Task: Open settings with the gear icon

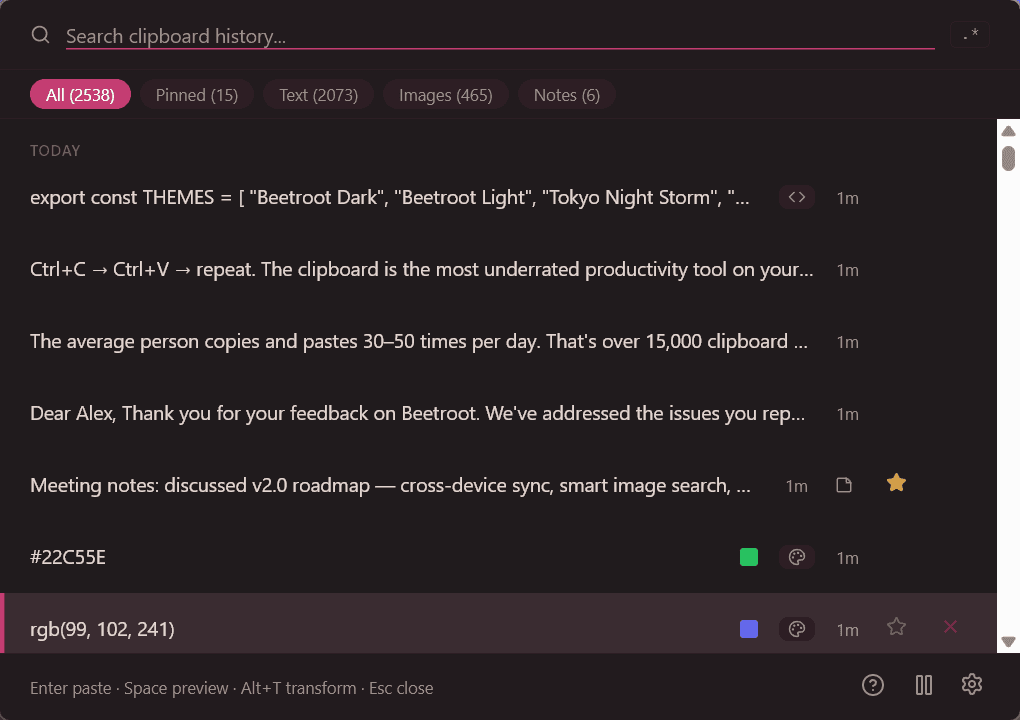Action: [x=971, y=685]
